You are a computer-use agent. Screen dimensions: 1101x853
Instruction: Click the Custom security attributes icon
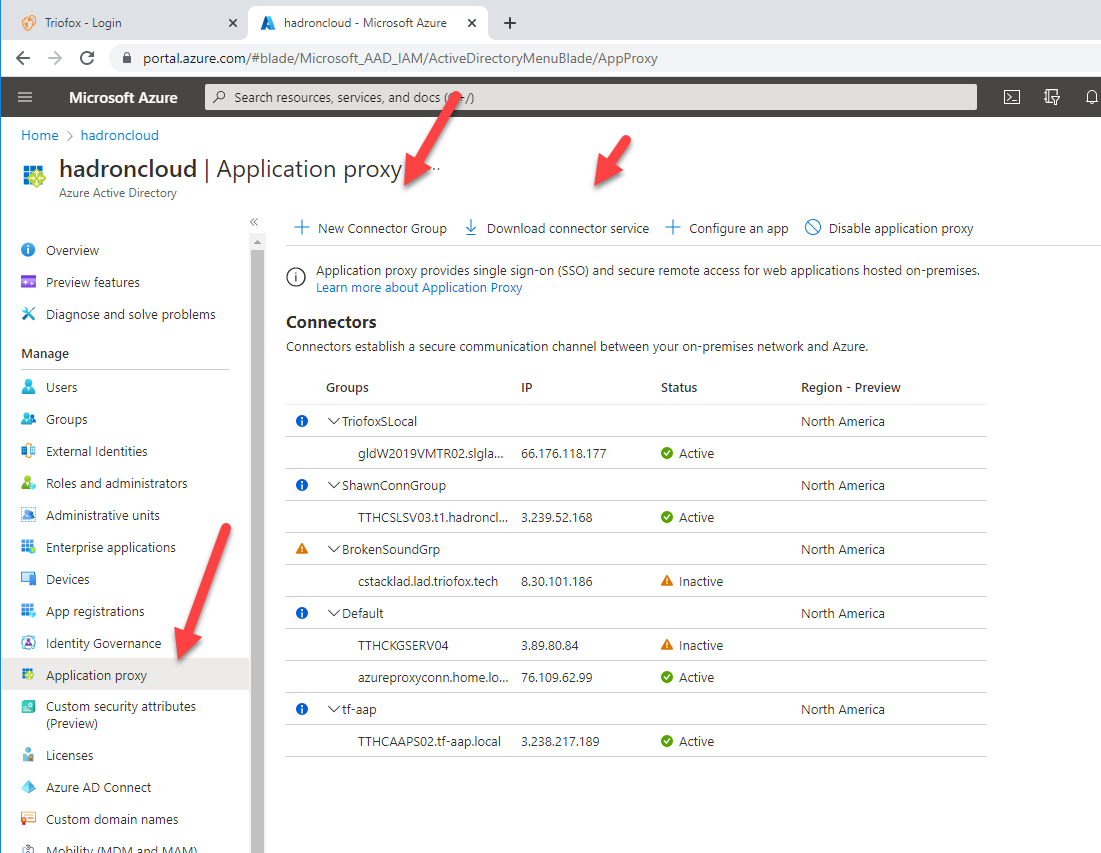click(x=28, y=706)
